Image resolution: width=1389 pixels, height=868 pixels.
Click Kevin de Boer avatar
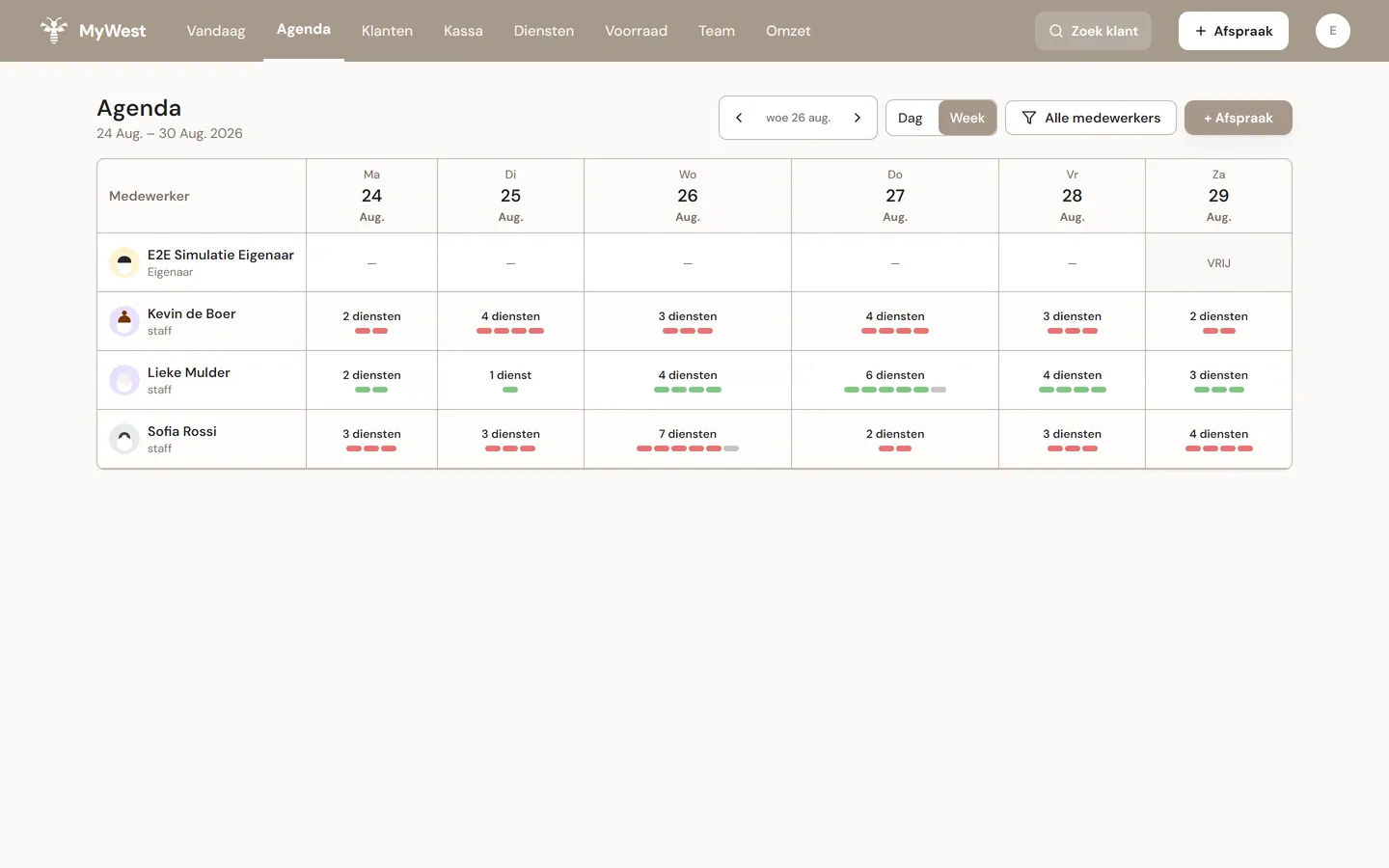(124, 321)
